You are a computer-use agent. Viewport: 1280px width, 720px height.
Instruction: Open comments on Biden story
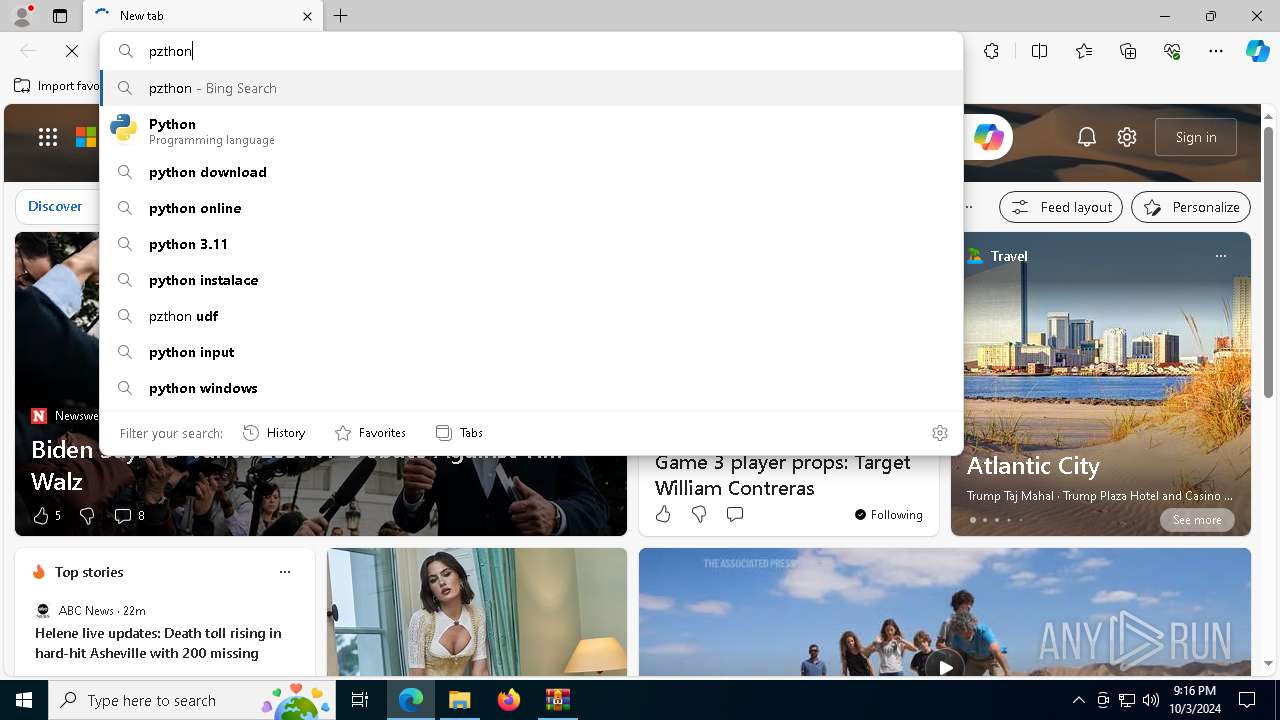coord(129,516)
